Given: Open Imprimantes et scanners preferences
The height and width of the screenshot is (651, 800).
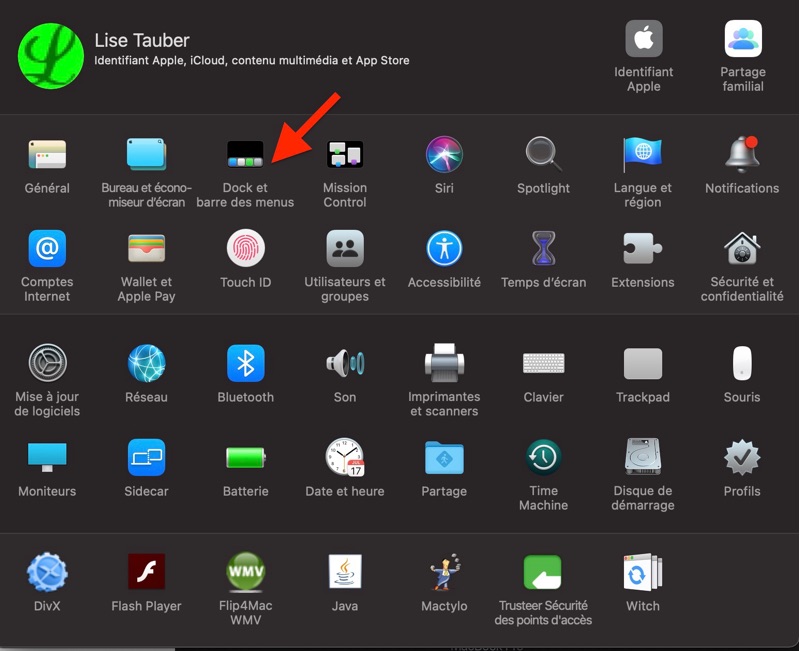Looking at the screenshot, I should [x=444, y=363].
